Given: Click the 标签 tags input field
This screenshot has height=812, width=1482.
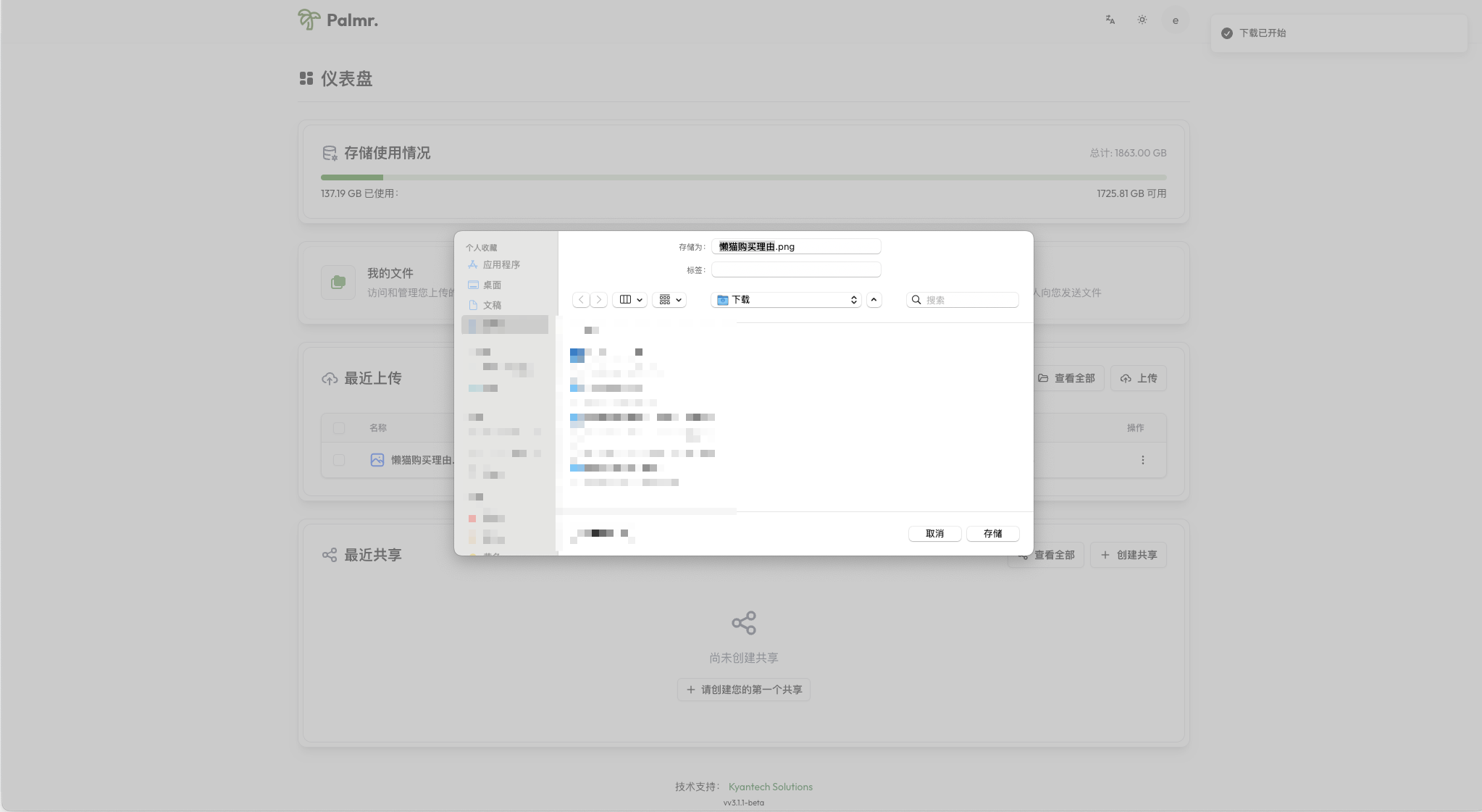Looking at the screenshot, I should click(796, 269).
